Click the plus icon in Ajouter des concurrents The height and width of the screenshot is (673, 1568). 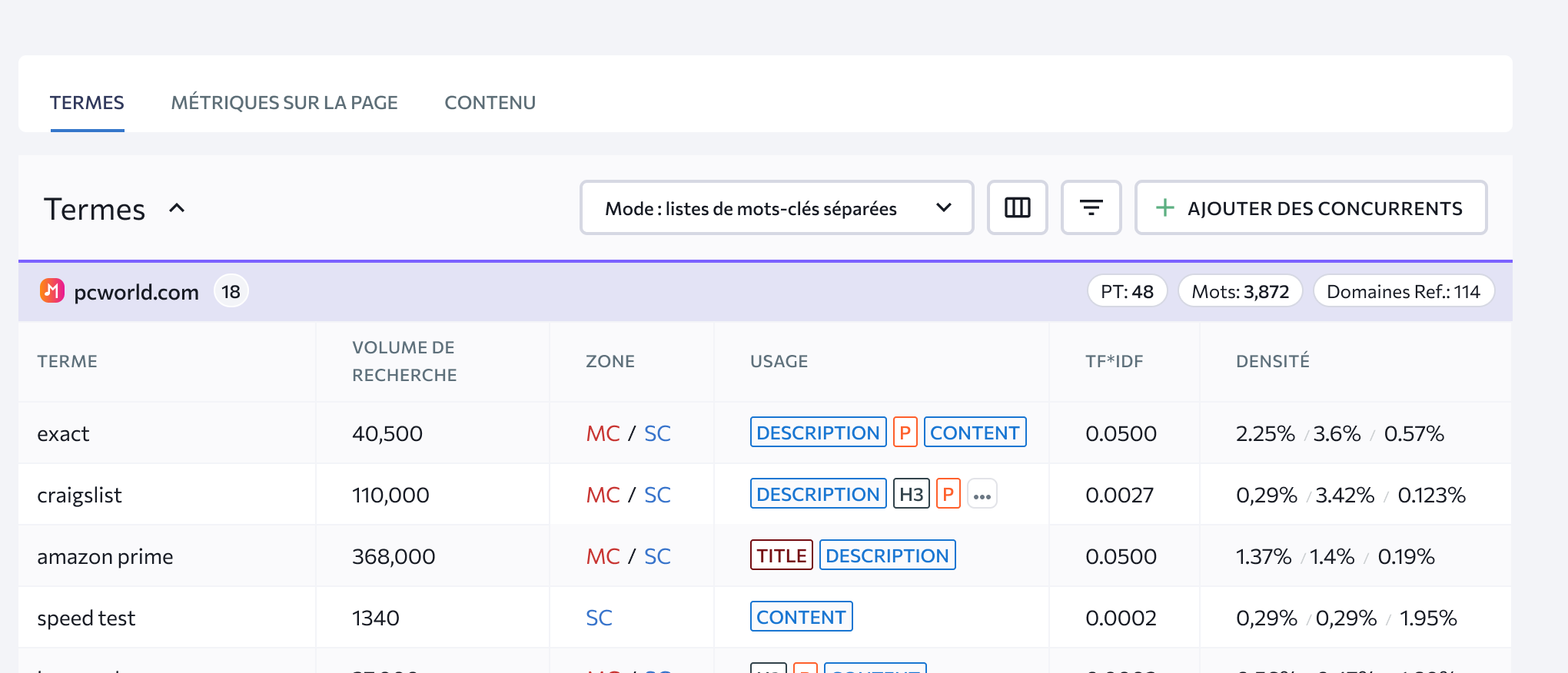(1164, 207)
